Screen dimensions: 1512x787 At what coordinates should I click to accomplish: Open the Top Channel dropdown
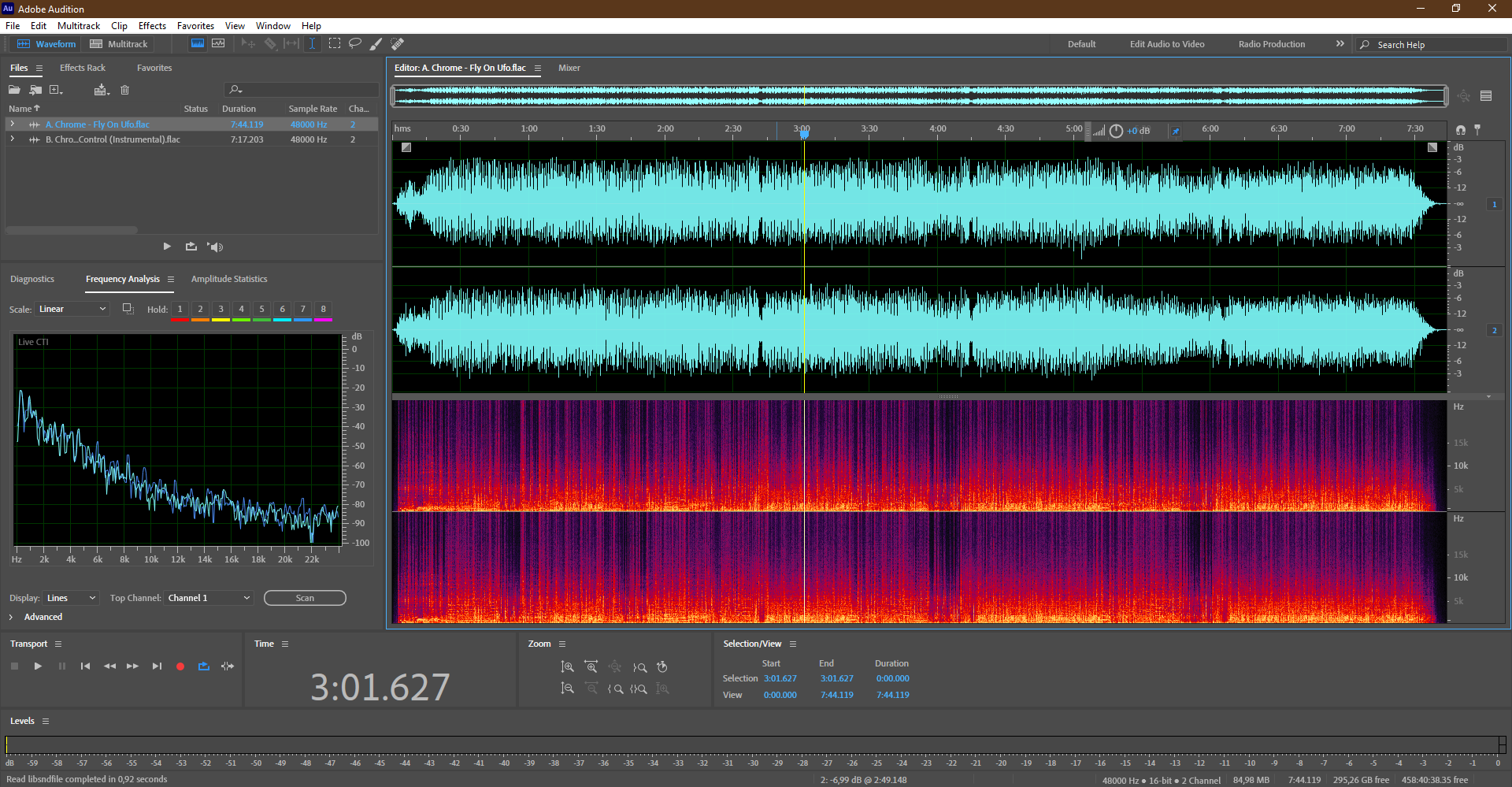tap(209, 598)
